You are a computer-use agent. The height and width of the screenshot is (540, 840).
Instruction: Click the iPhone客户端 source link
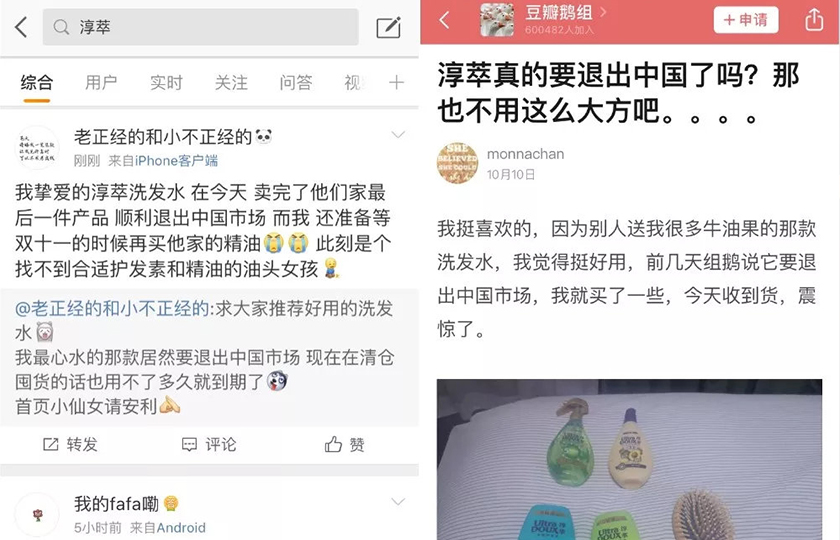(x=176, y=161)
